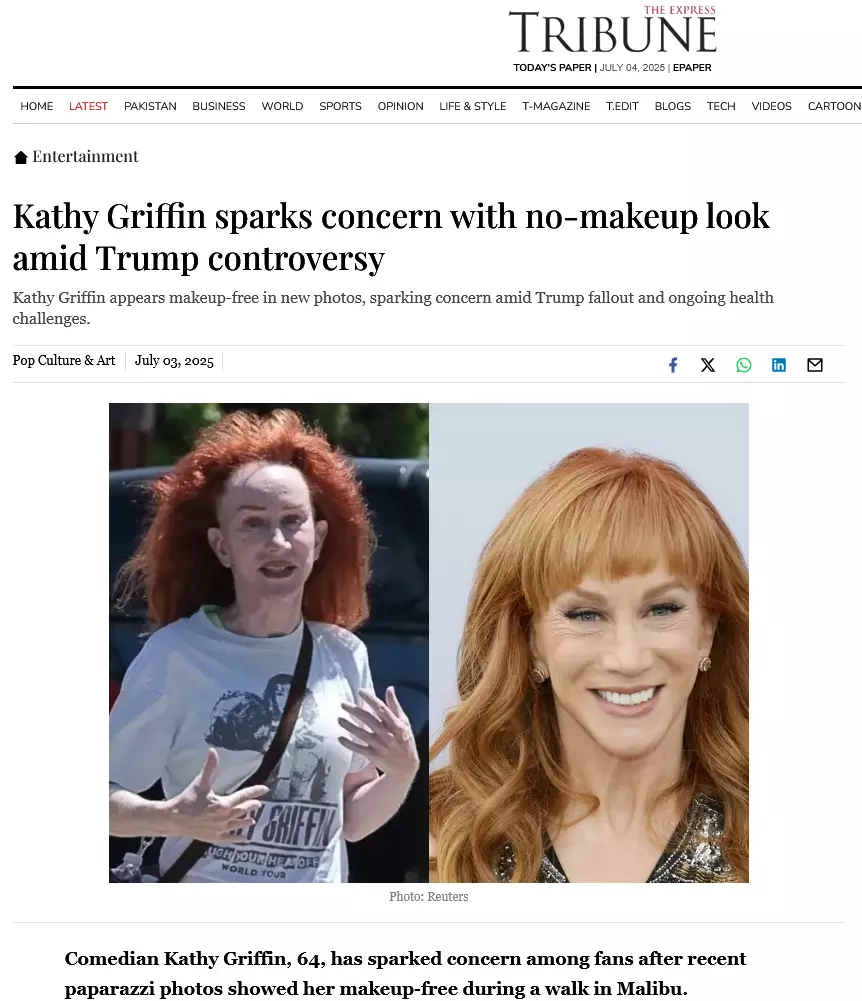The image size is (862, 1001).
Task: Go to PAKISTAN section
Action: coord(150,106)
